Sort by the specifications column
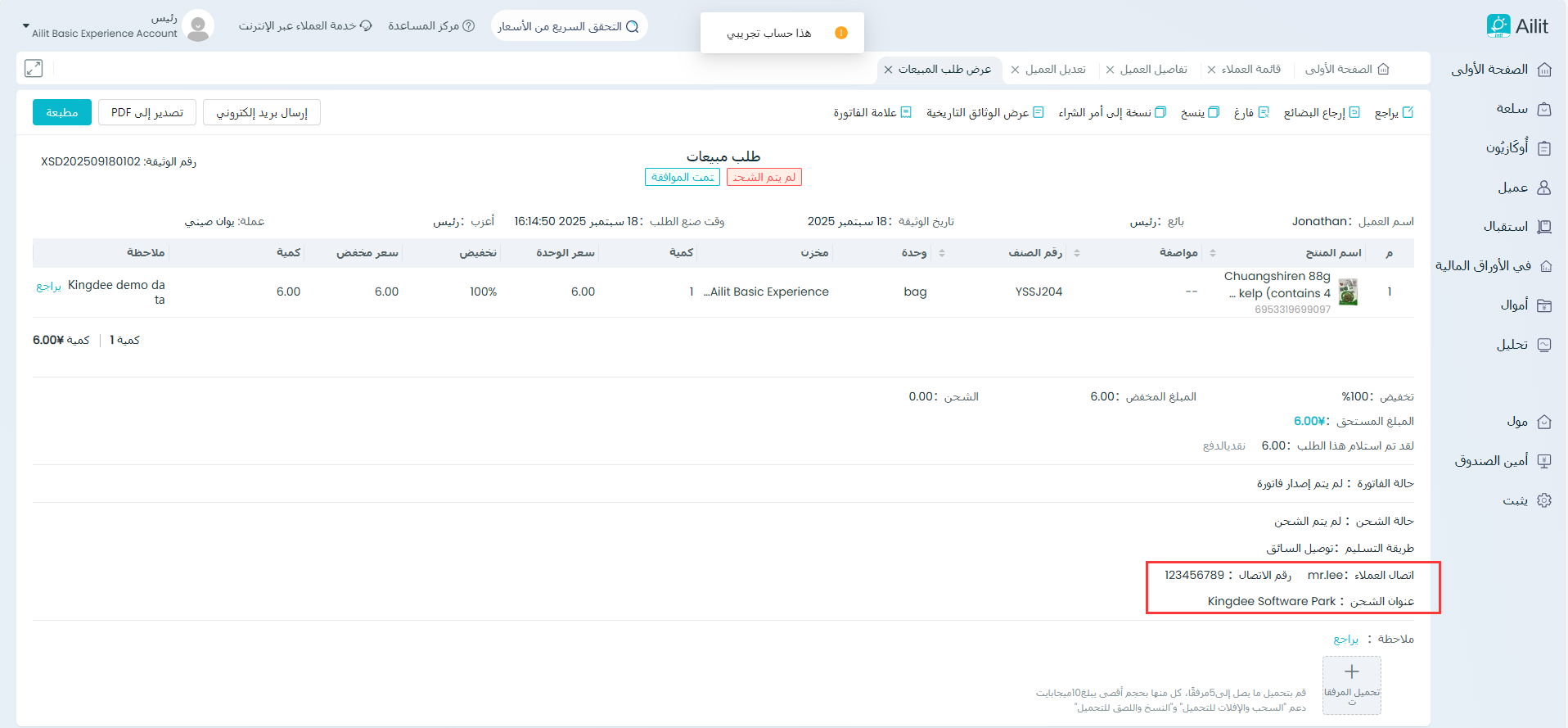This screenshot has height=728, width=1568. coord(1213,253)
